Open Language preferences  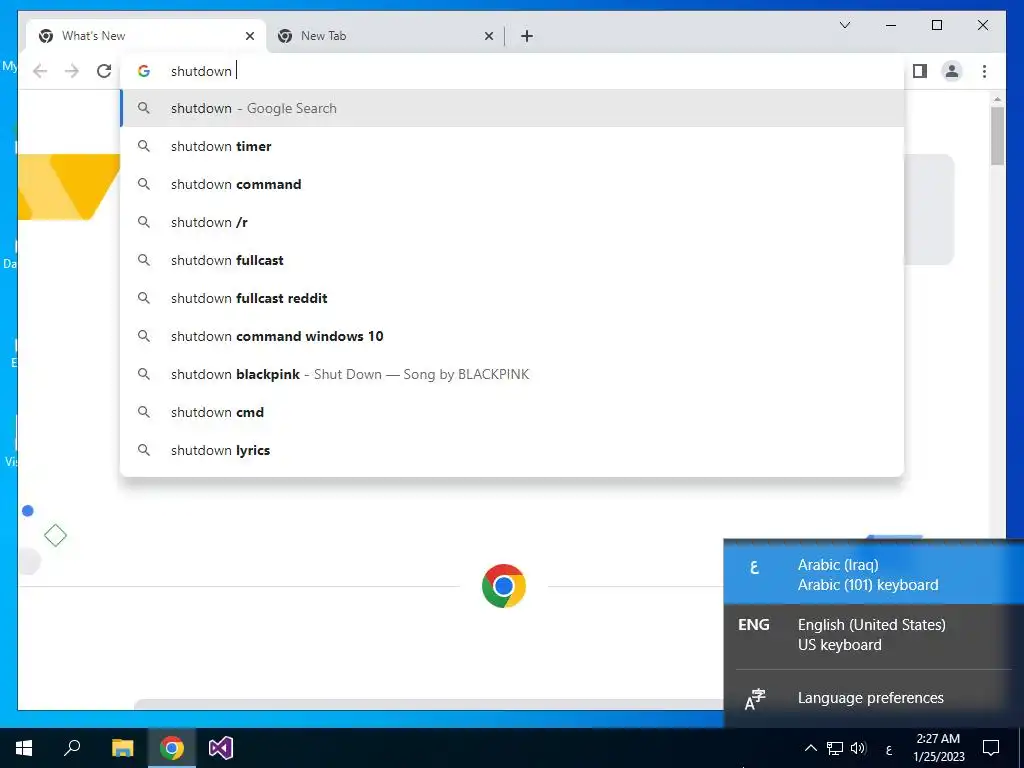874,698
